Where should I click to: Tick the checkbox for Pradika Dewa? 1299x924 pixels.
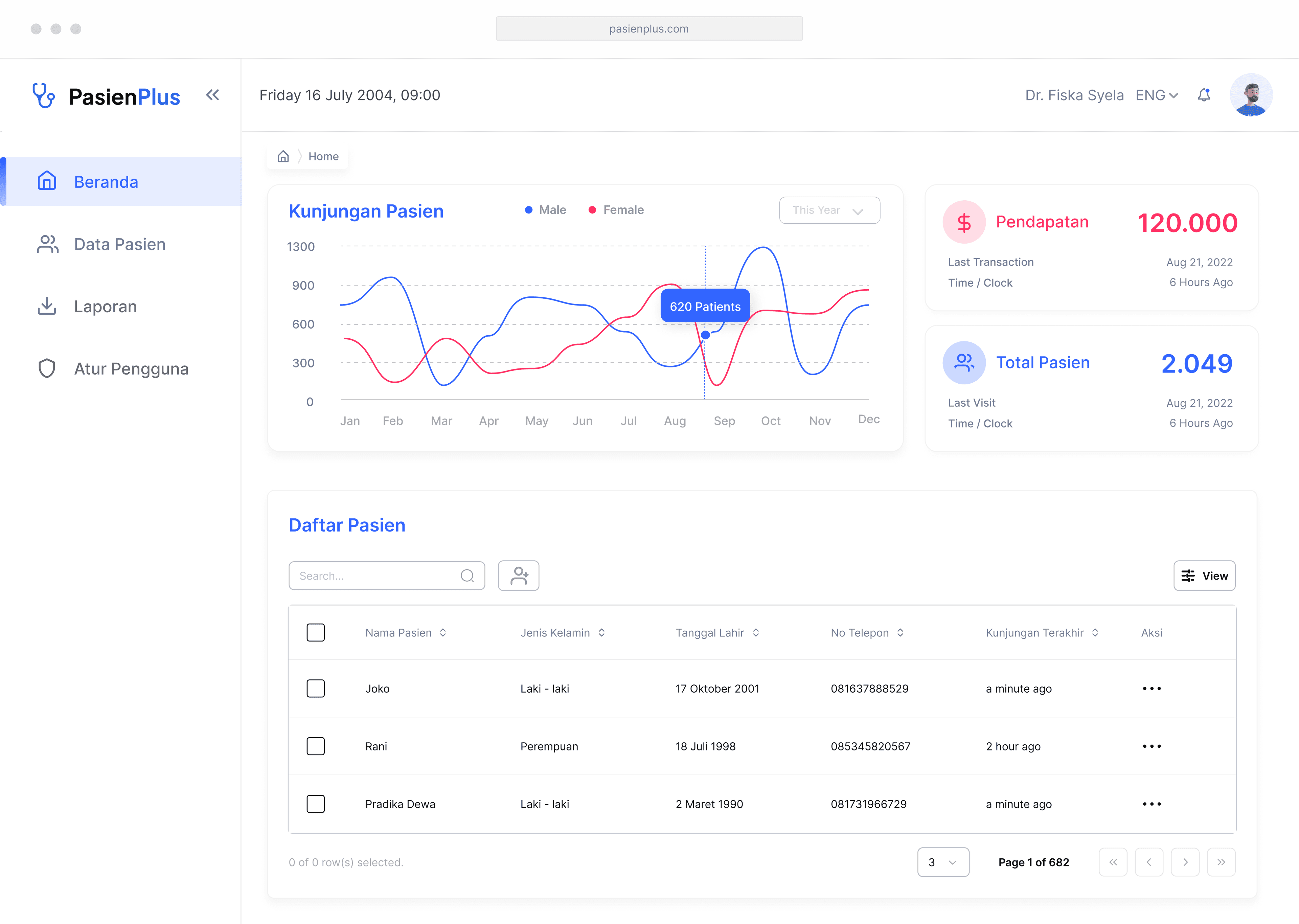click(316, 804)
